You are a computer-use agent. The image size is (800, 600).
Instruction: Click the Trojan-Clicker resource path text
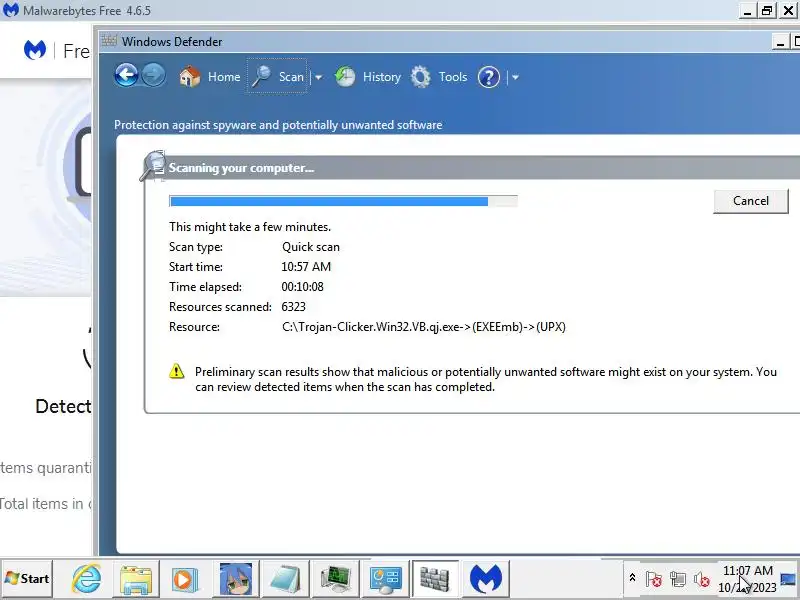tap(423, 327)
